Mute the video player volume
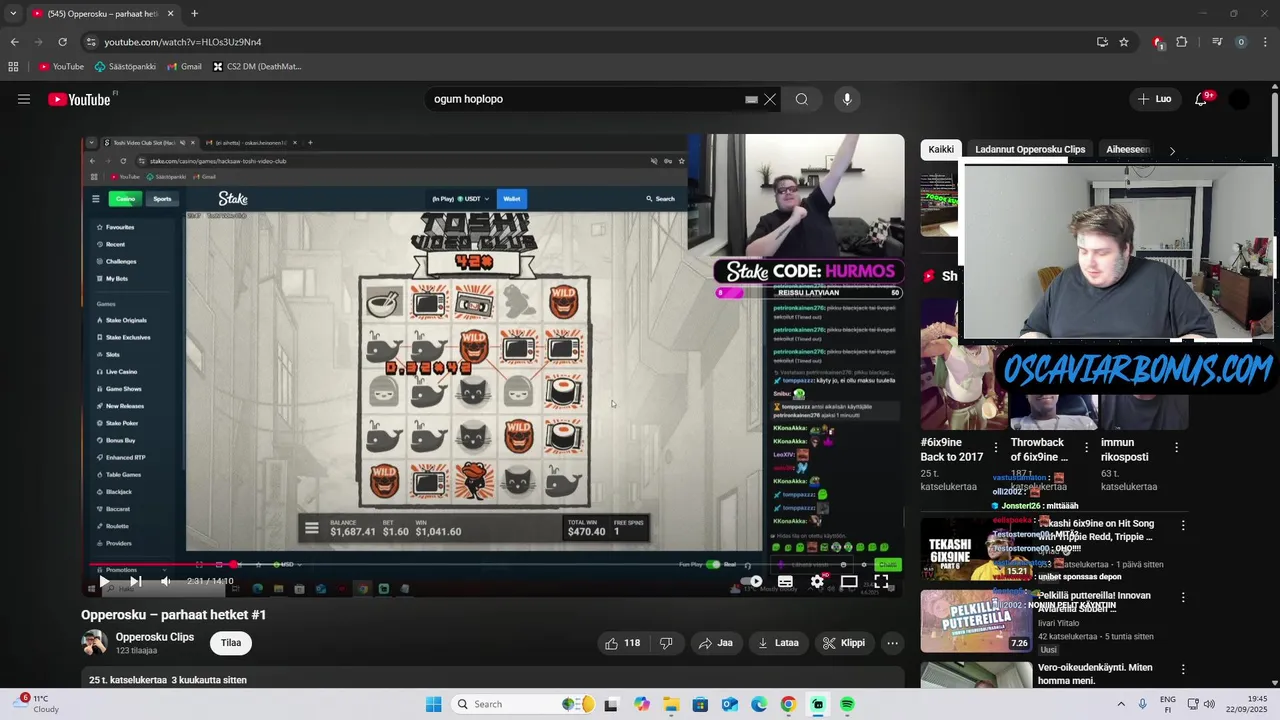The width and height of the screenshot is (1280, 720). (x=166, y=581)
